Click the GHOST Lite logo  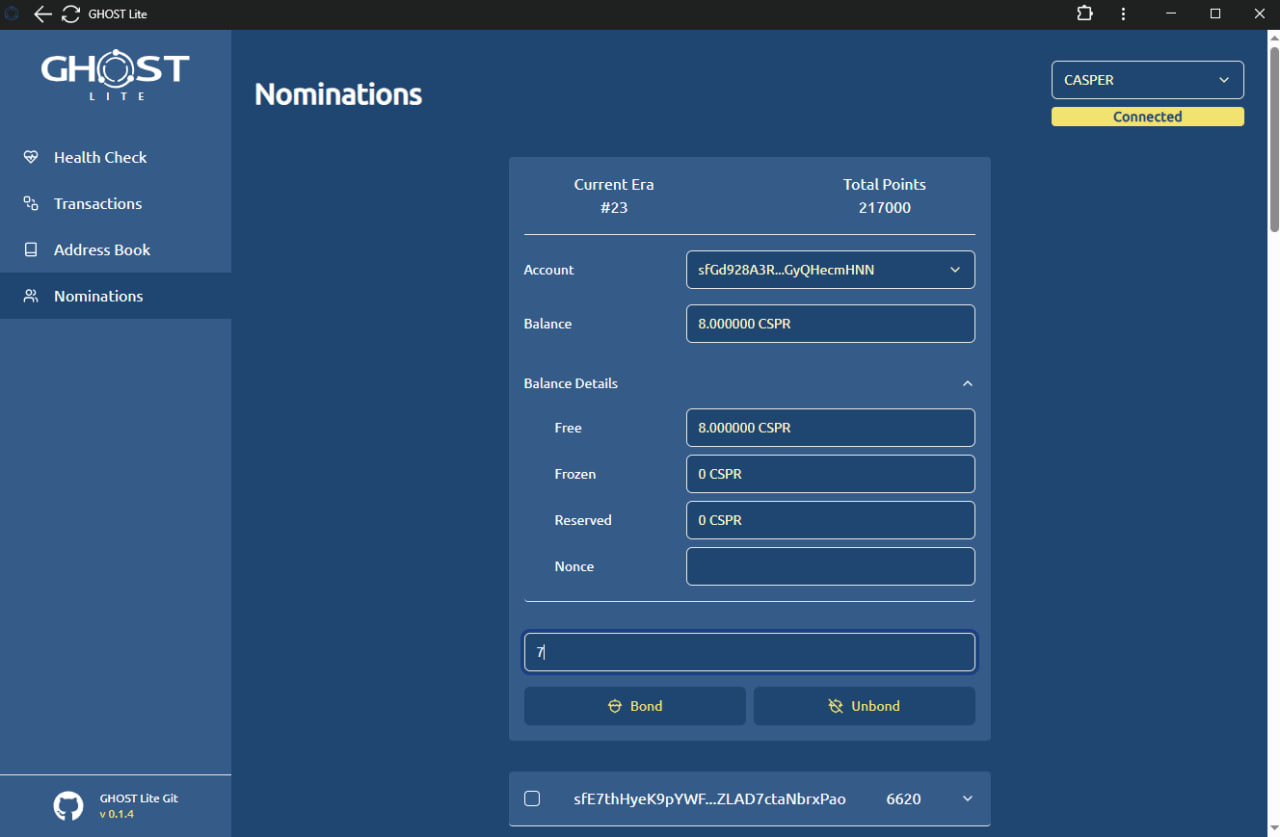pyautogui.click(x=115, y=74)
